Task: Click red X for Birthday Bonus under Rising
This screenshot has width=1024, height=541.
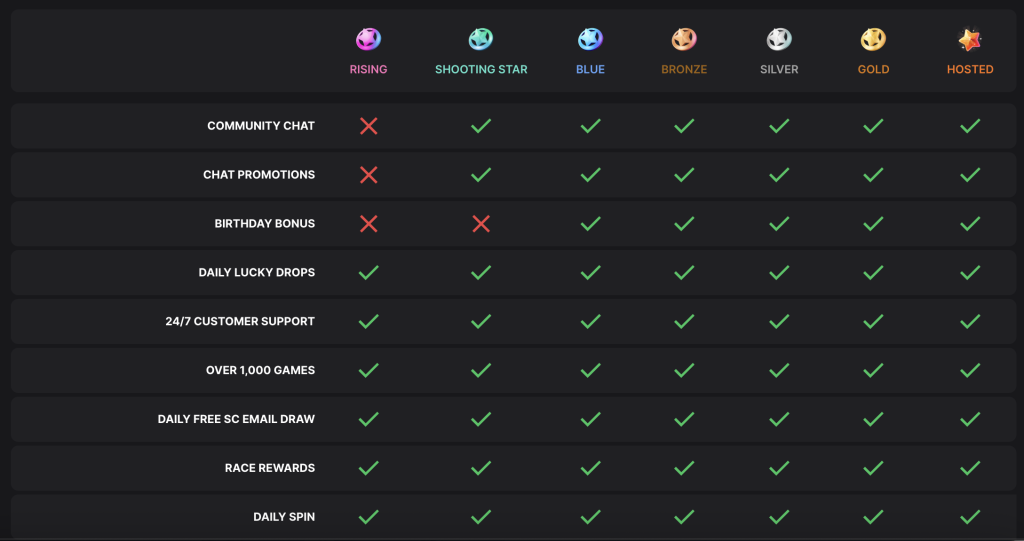Action: [x=368, y=223]
